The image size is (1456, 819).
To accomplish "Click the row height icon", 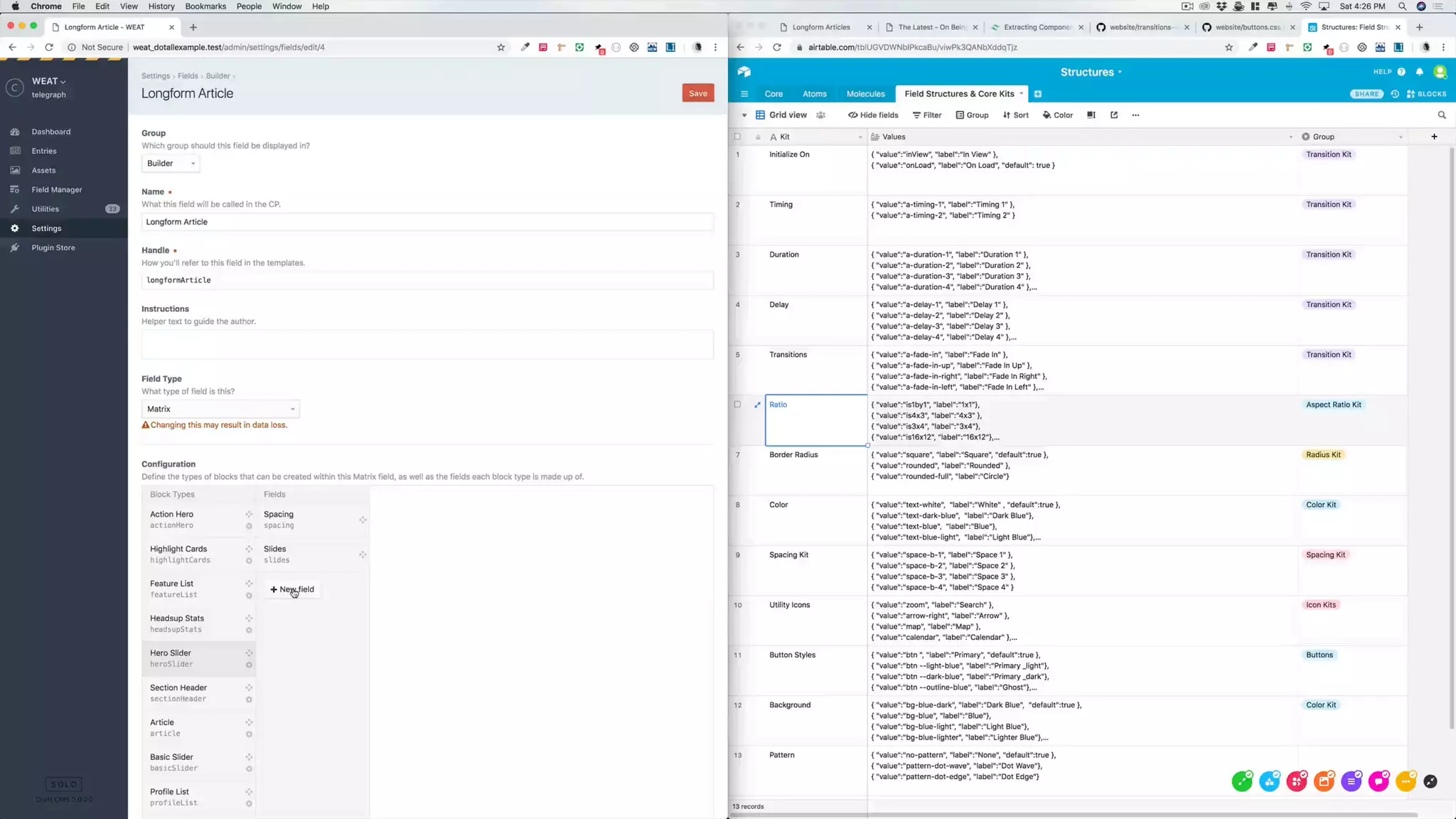I will pyautogui.click(x=1091, y=115).
